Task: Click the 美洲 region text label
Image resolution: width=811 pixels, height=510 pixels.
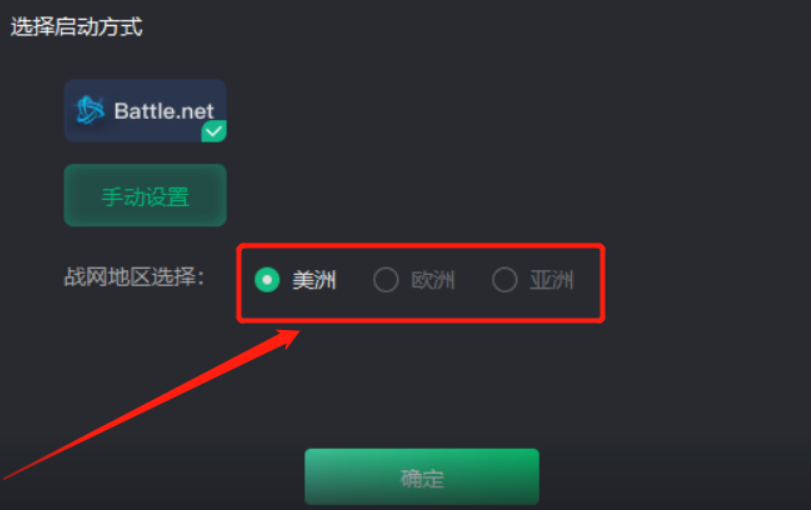Action: (x=314, y=280)
